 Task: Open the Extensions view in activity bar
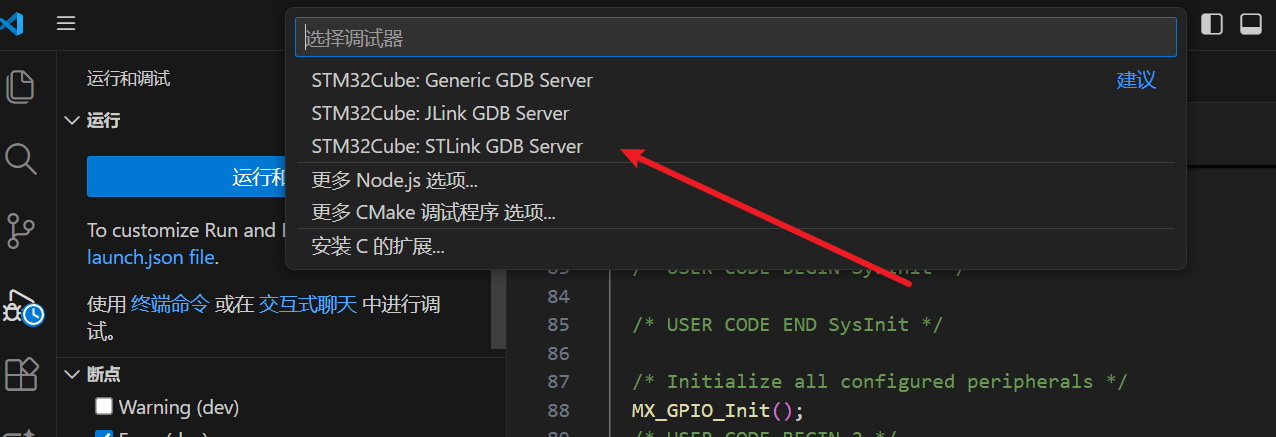click(21, 374)
